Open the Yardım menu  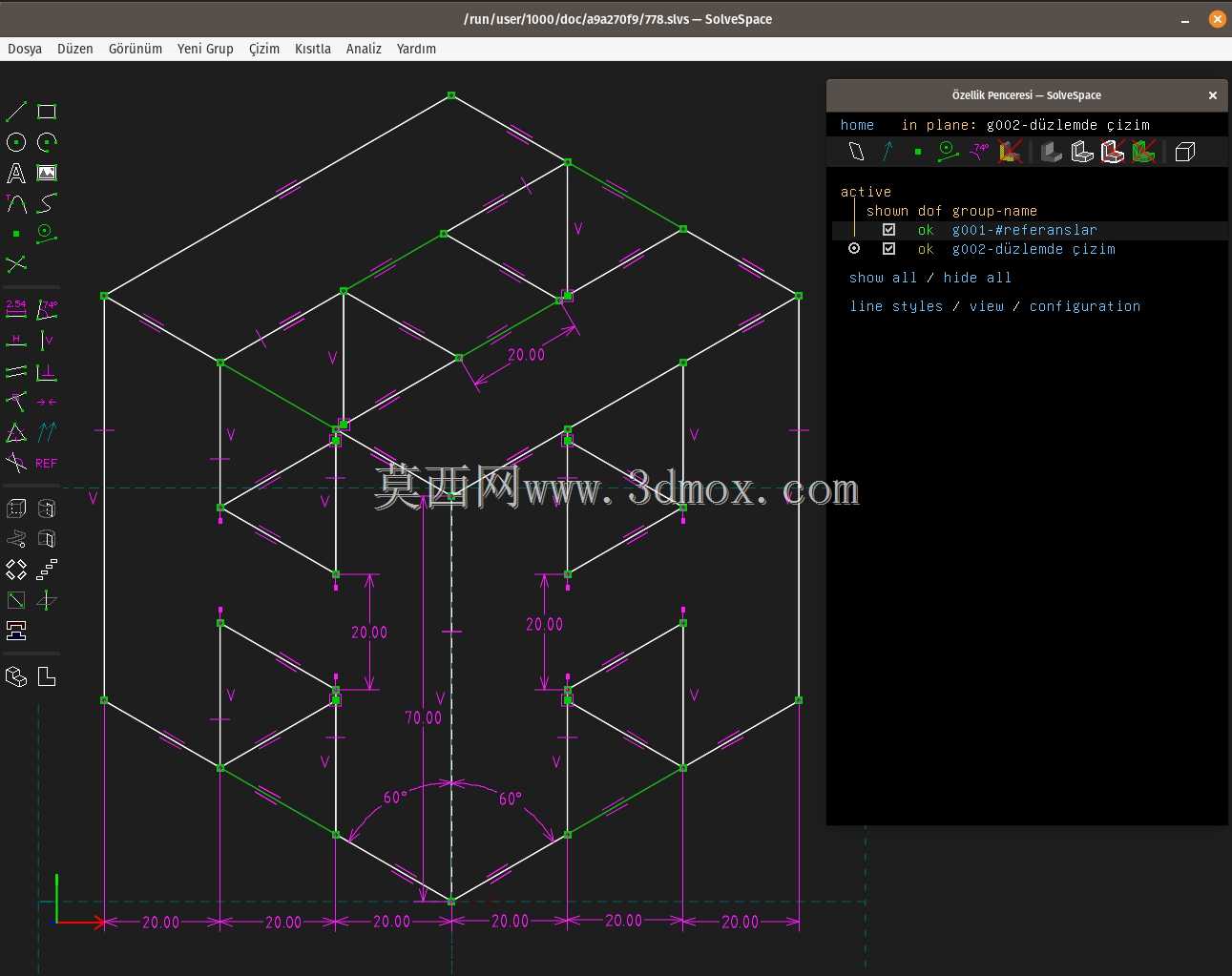(416, 49)
